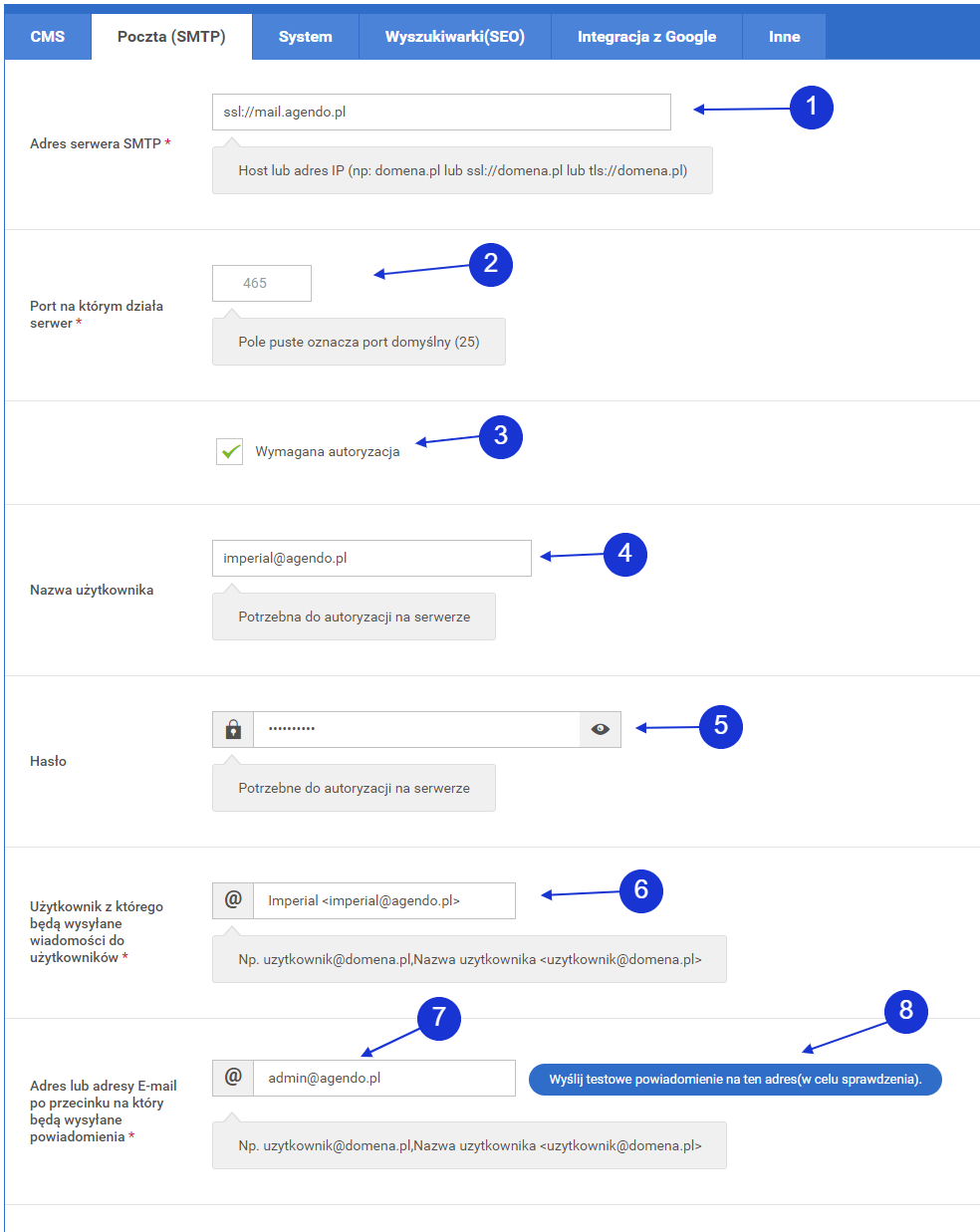Toggle password visibility with eye icon
The width and height of the screenshot is (980, 1232).
pos(600,729)
